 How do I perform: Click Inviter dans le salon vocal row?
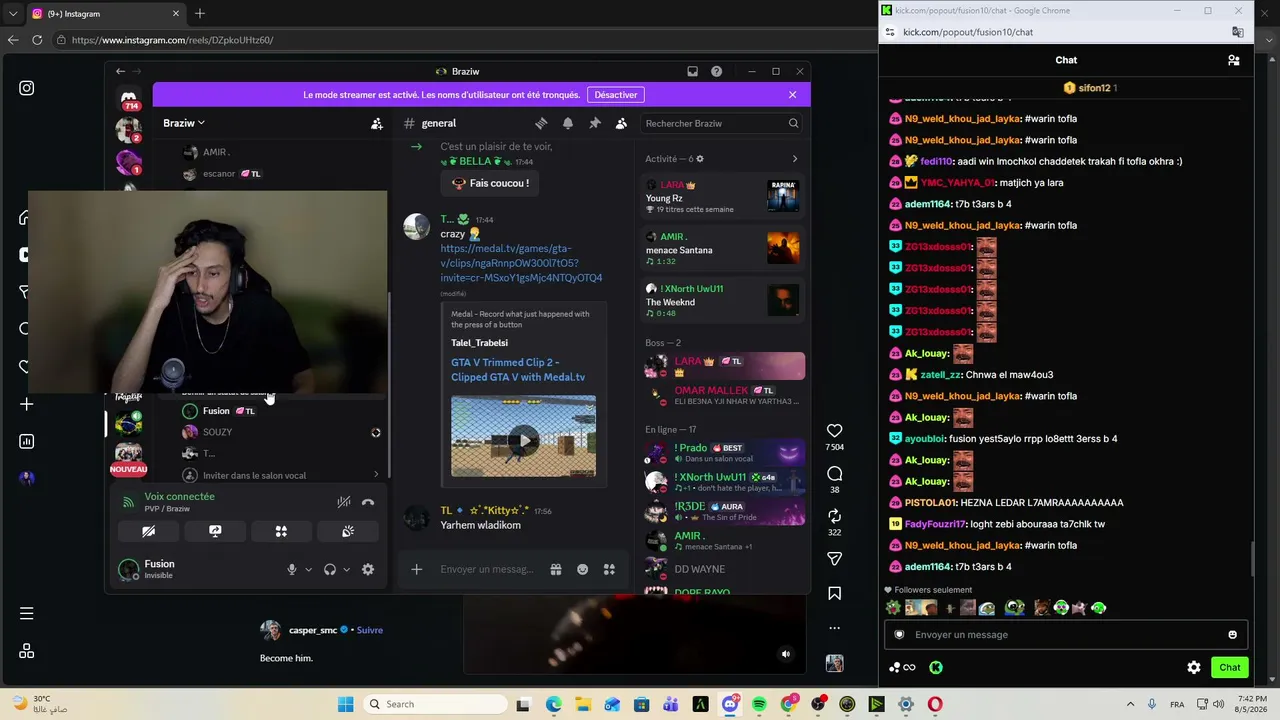(280, 475)
